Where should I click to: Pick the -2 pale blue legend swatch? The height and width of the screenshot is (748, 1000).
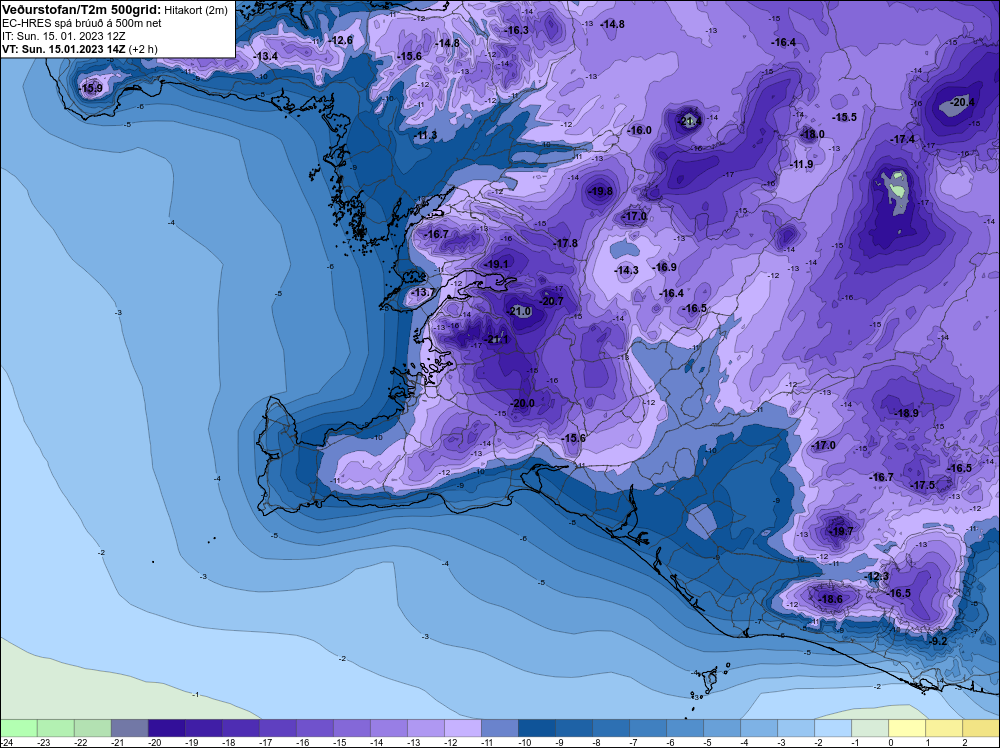832,728
